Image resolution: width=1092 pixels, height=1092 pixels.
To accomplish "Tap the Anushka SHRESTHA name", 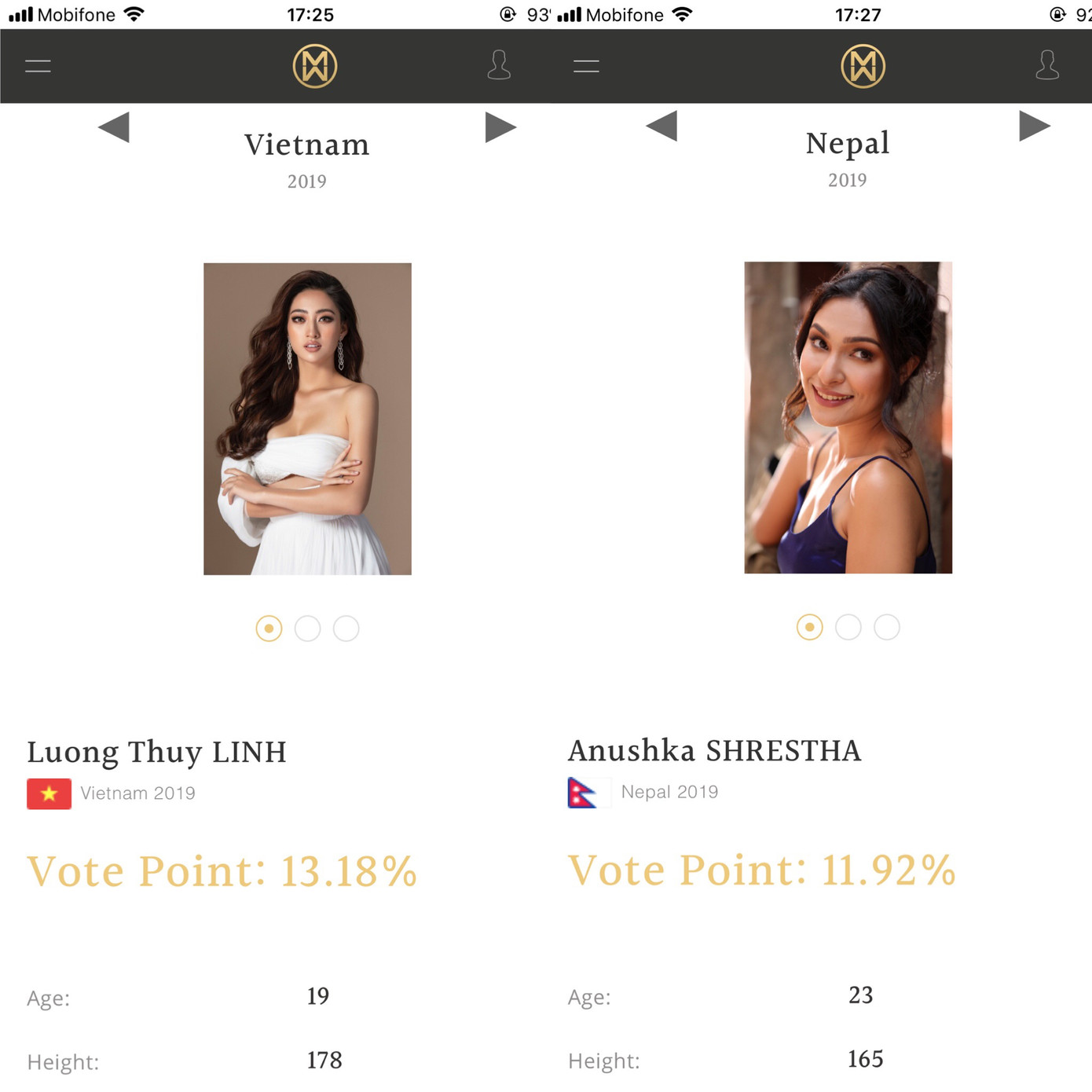I will point(714,750).
